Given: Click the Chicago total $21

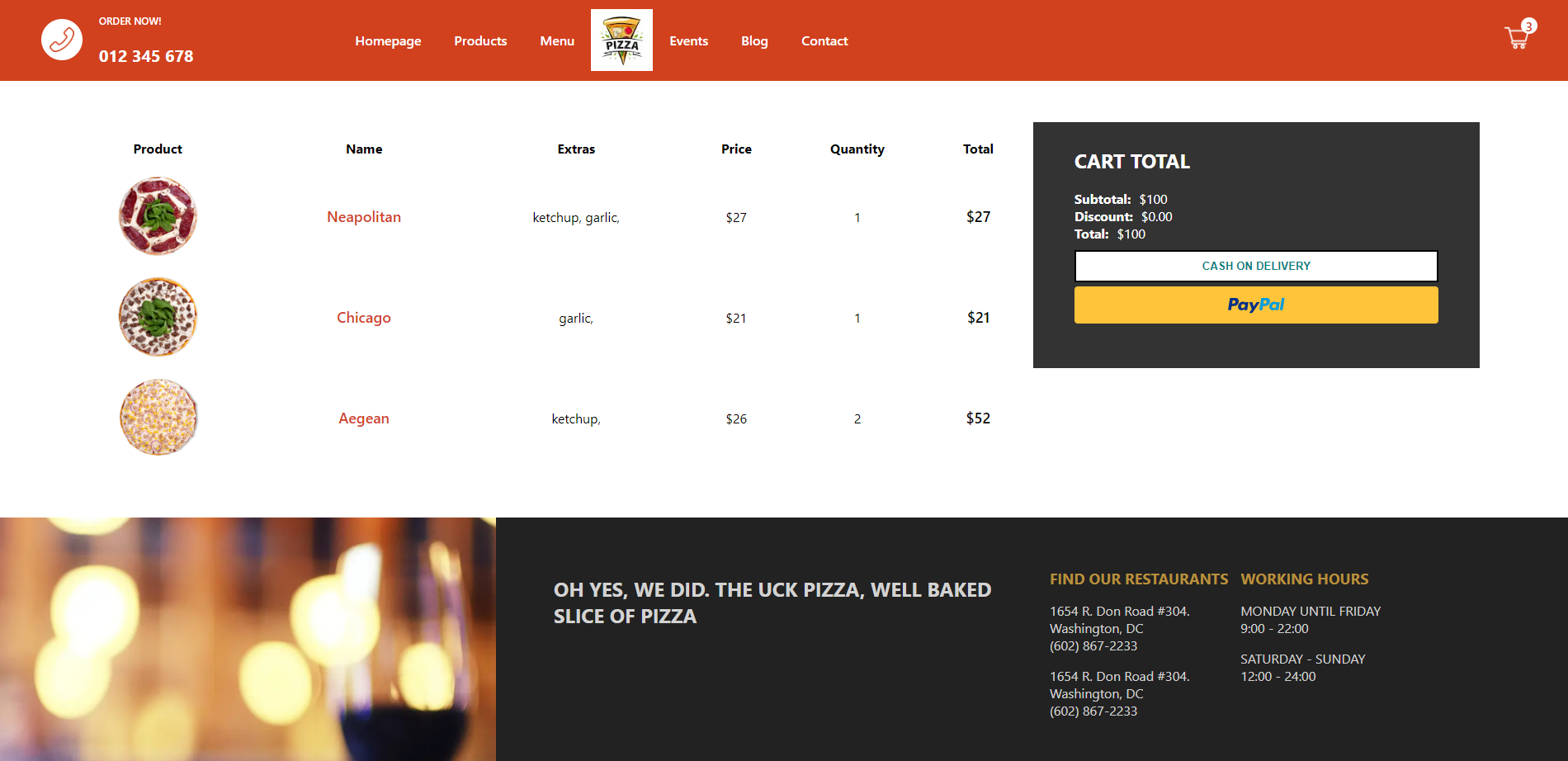Looking at the screenshot, I should (978, 318).
